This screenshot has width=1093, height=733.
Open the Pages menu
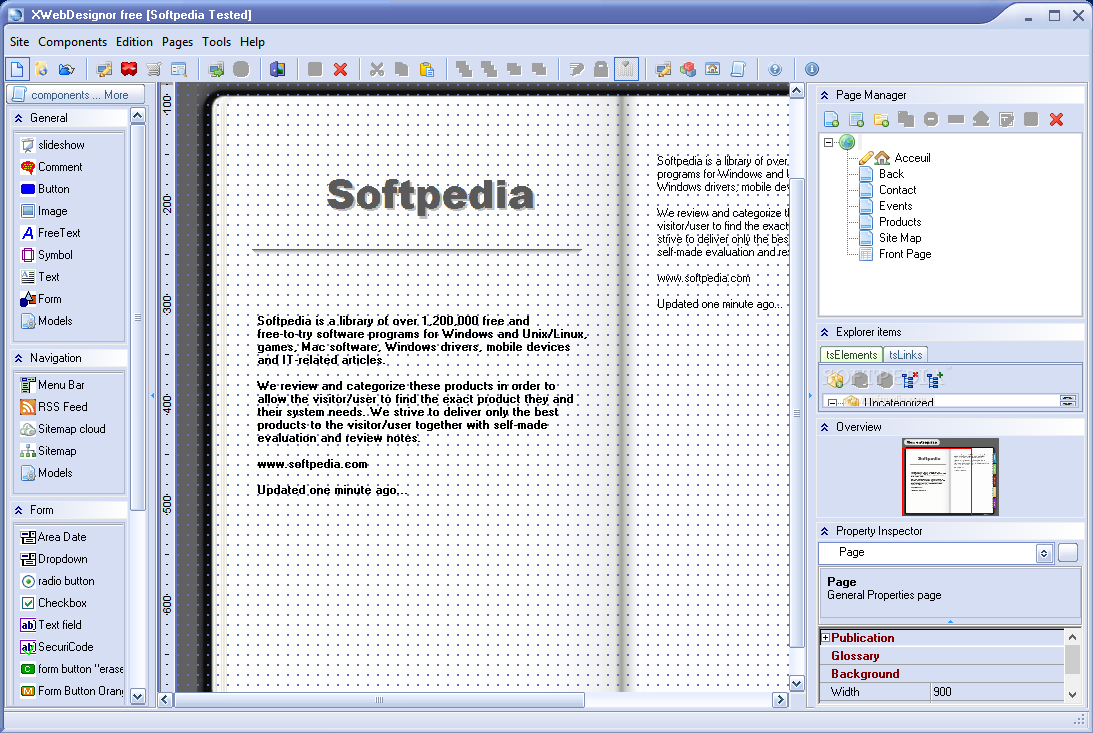point(177,42)
